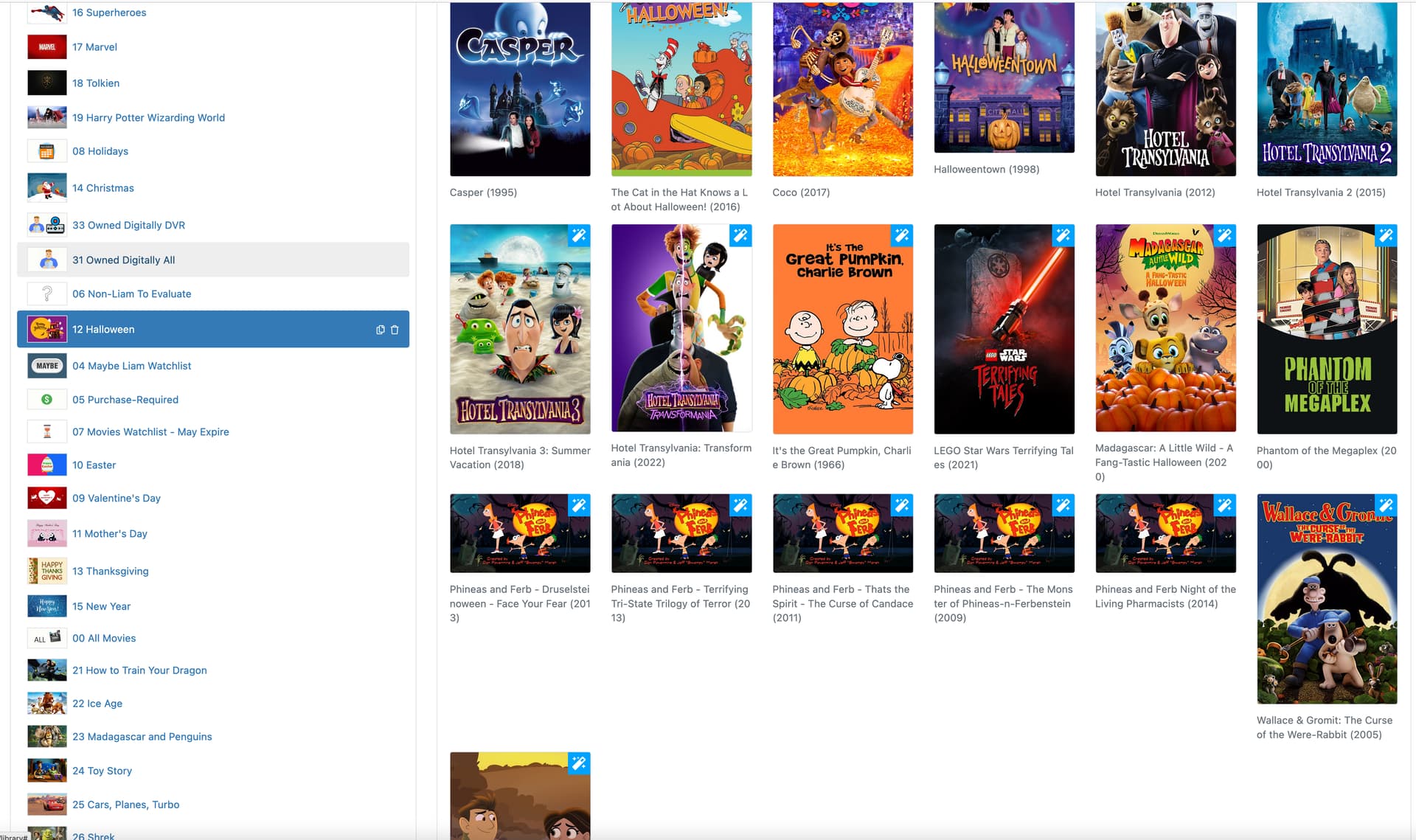Click the duplicate icon on 12 Halloween
Viewport: 1416px width, 840px height.
[381, 330]
